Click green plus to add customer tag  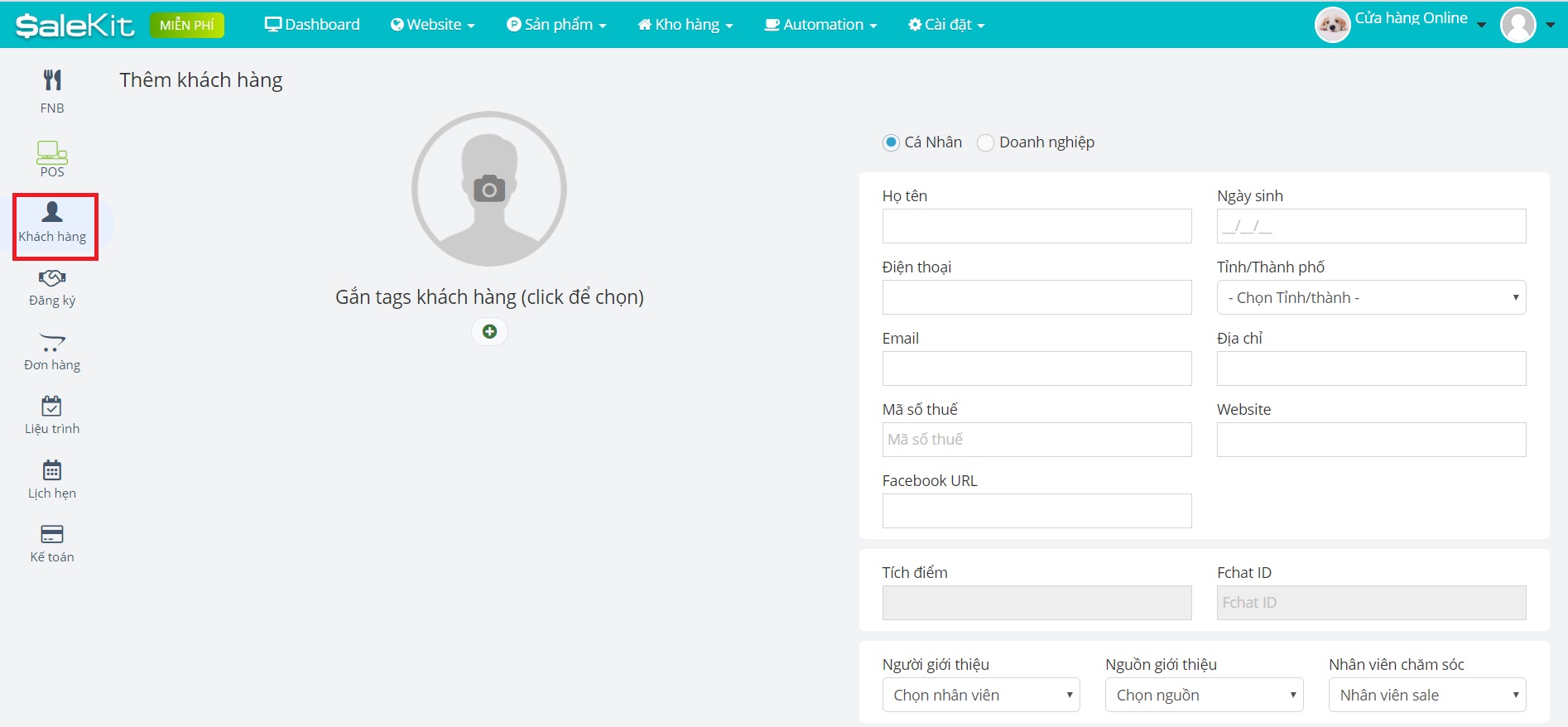[489, 332]
